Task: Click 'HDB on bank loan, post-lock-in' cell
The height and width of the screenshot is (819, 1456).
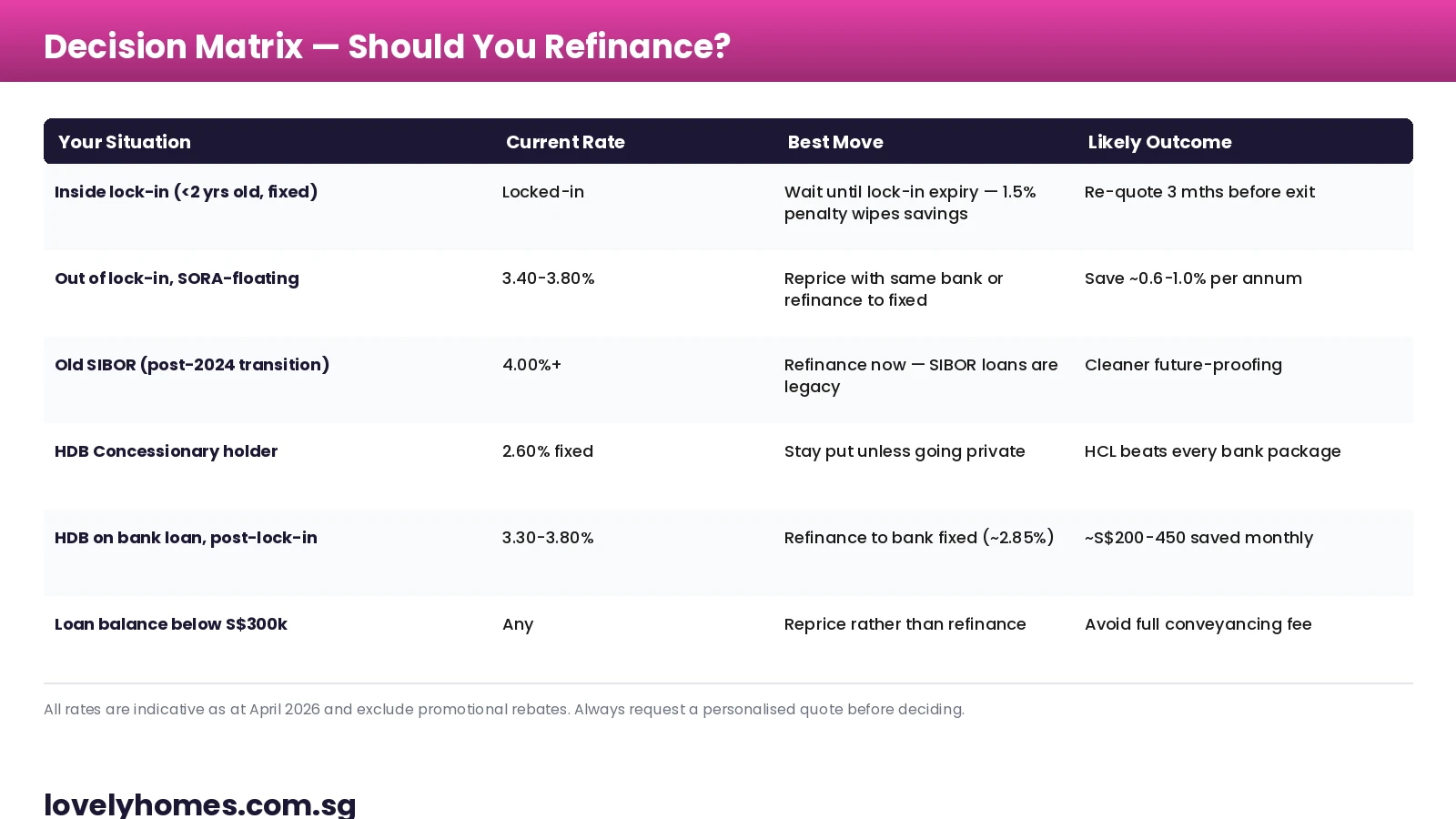Action: click(186, 538)
